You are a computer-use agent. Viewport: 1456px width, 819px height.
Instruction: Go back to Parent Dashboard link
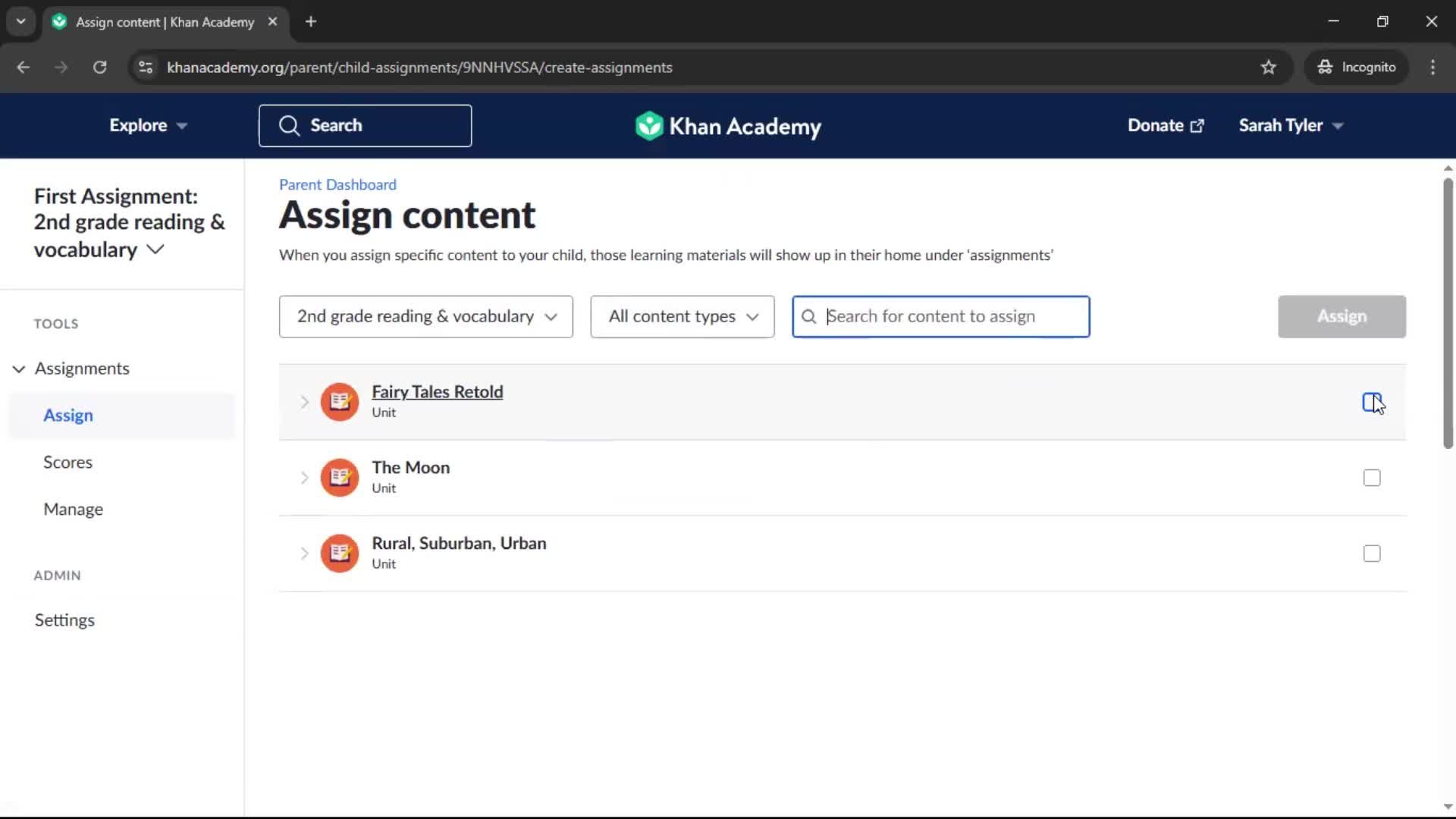(x=337, y=185)
